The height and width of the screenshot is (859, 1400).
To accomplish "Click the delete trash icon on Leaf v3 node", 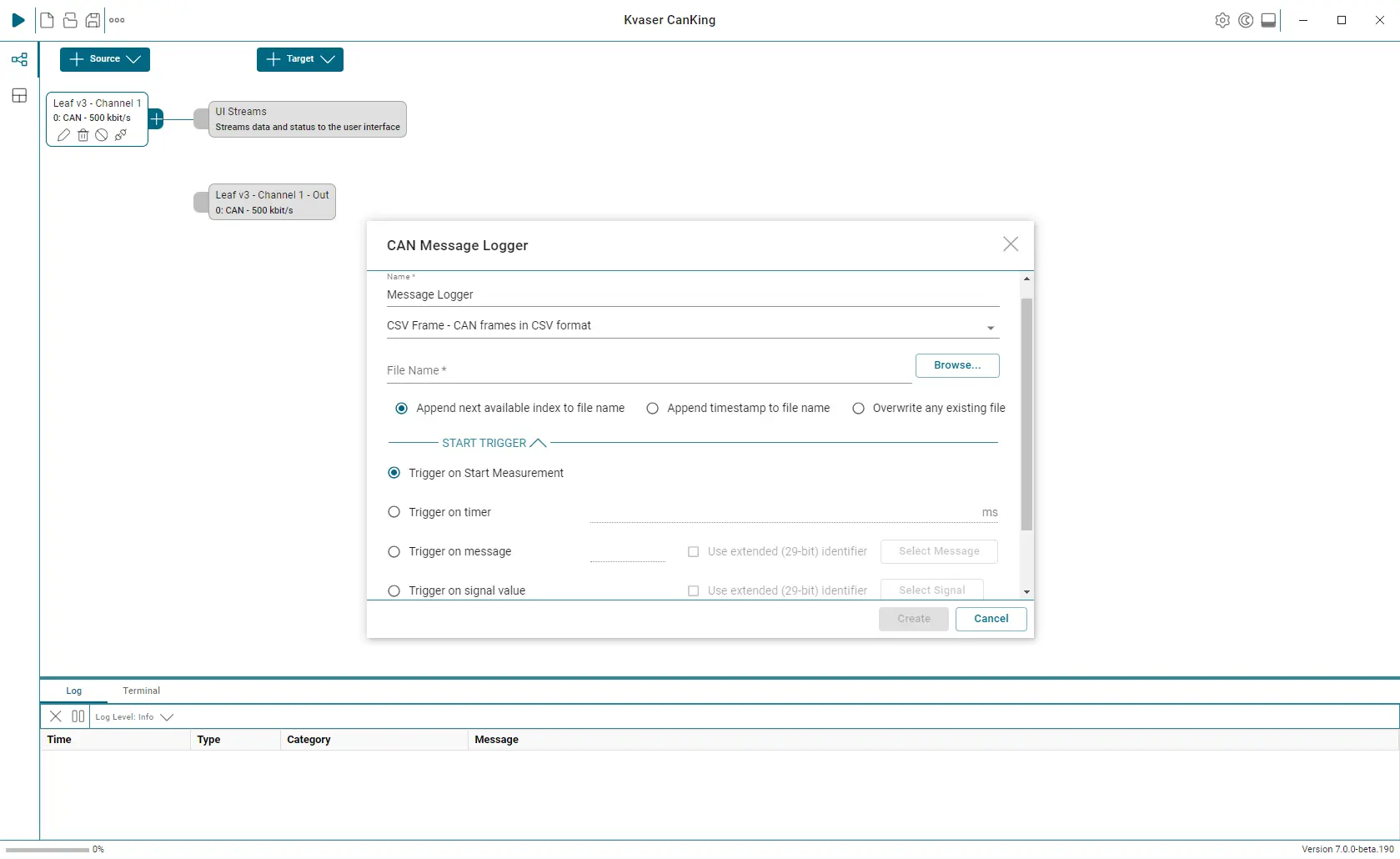I will click(x=83, y=135).
